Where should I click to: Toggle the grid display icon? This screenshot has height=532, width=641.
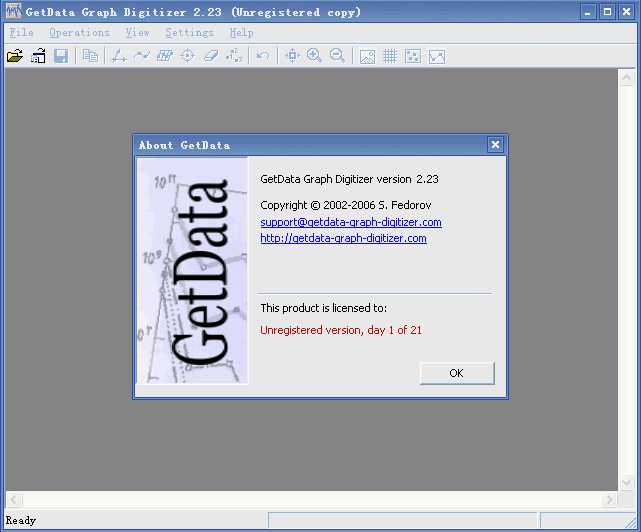click(390, 56)
